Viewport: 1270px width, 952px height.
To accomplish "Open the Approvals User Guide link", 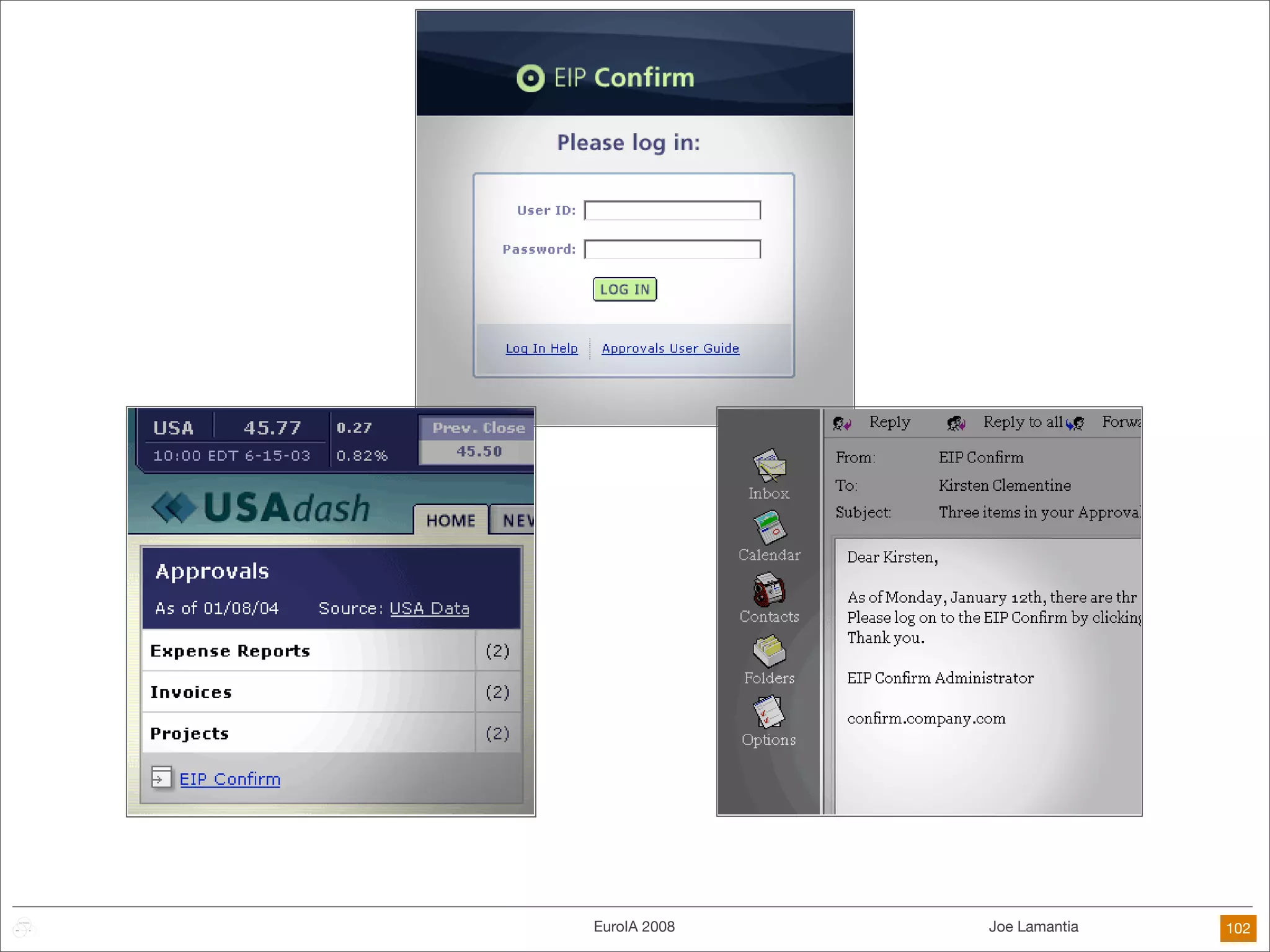I will point(670,348).
